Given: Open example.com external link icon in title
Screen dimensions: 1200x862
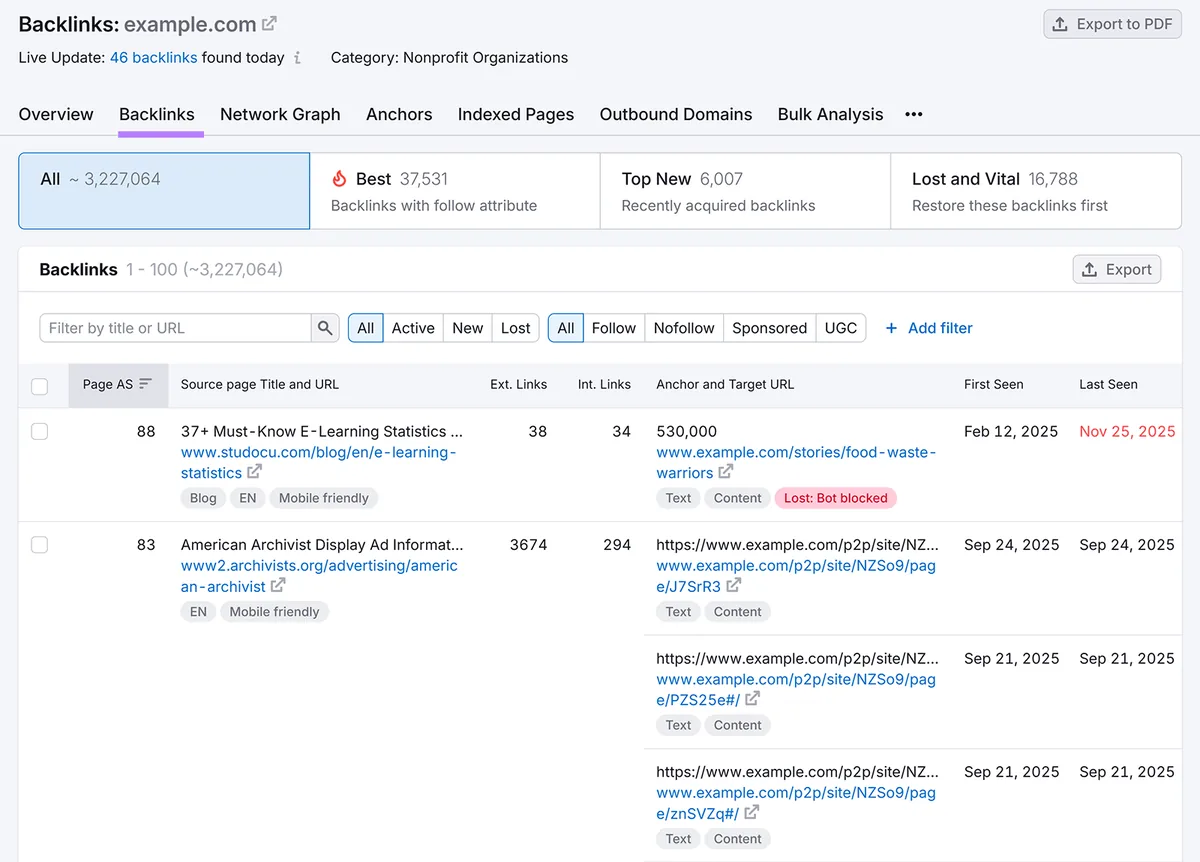Looking at the screenshot, I should (x=270, y=24).
